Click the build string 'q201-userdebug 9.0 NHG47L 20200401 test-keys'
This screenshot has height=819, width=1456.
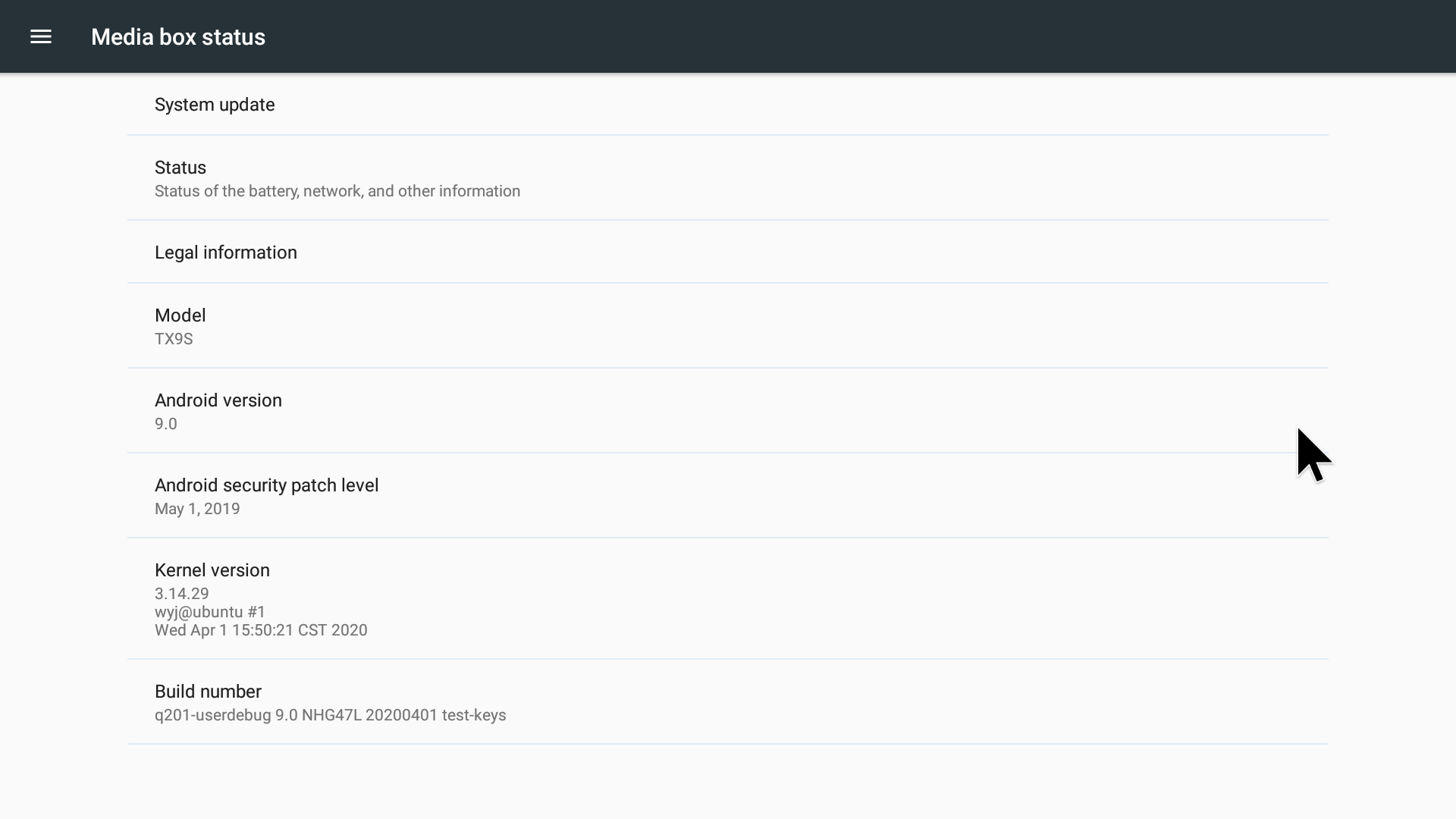[x=331, y=715]
